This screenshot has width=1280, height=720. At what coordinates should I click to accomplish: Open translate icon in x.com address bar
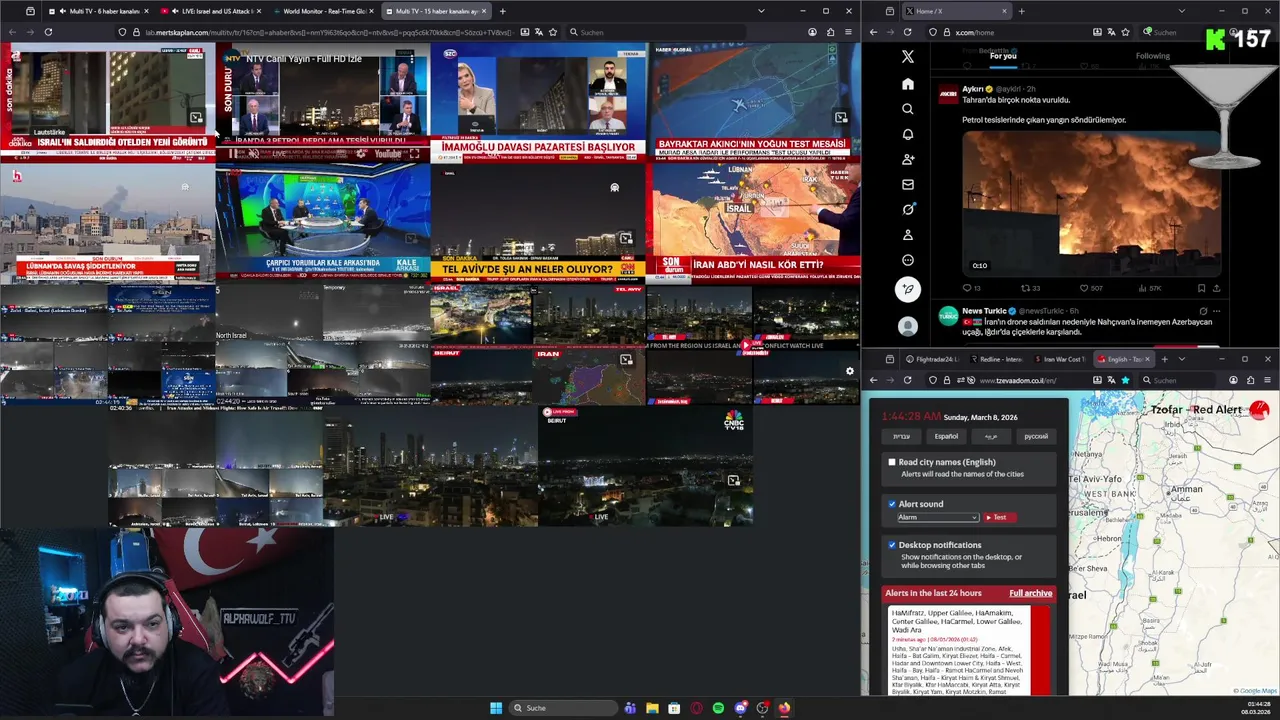[1111, 32]
